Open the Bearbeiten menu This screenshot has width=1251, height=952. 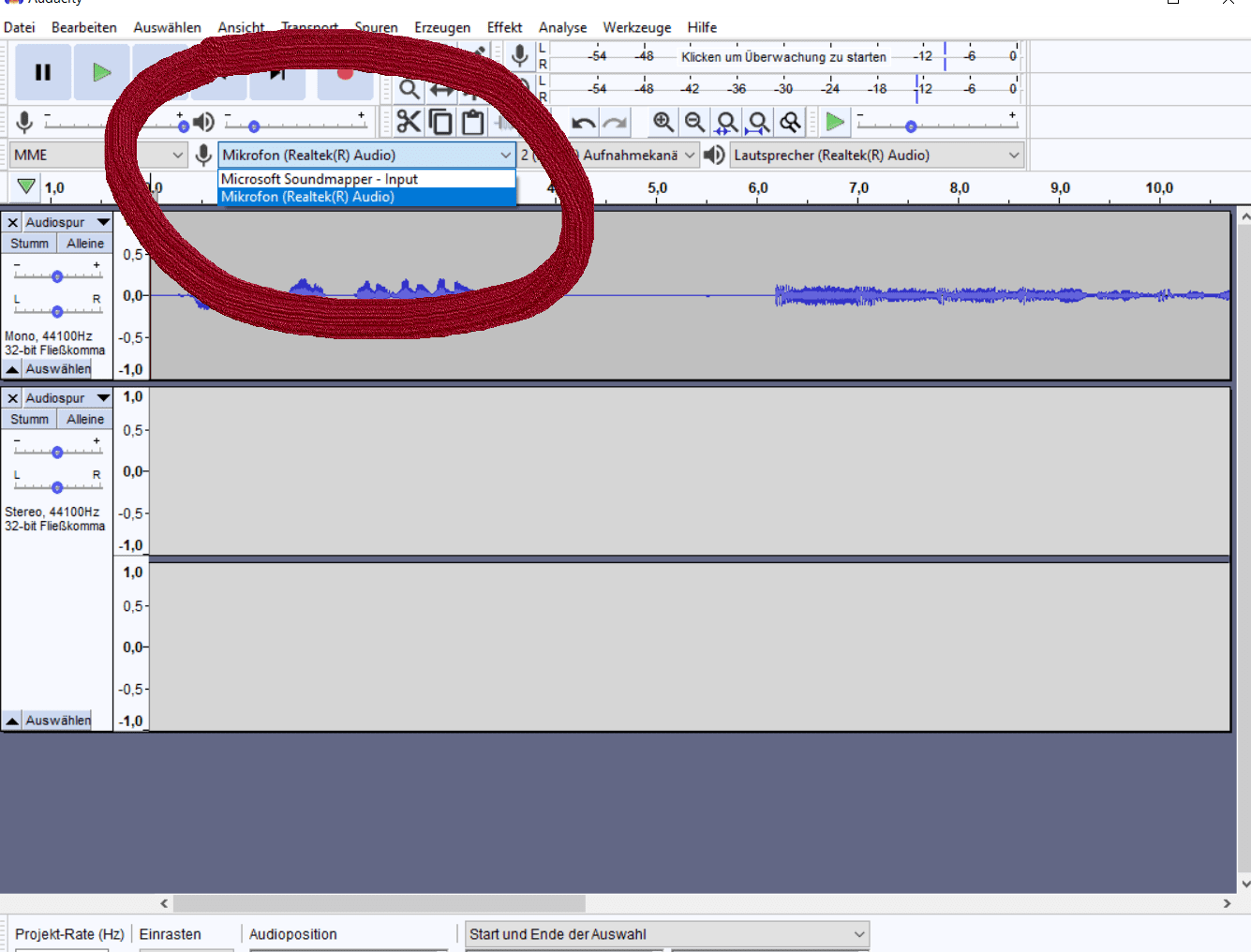tap(84, 27)
